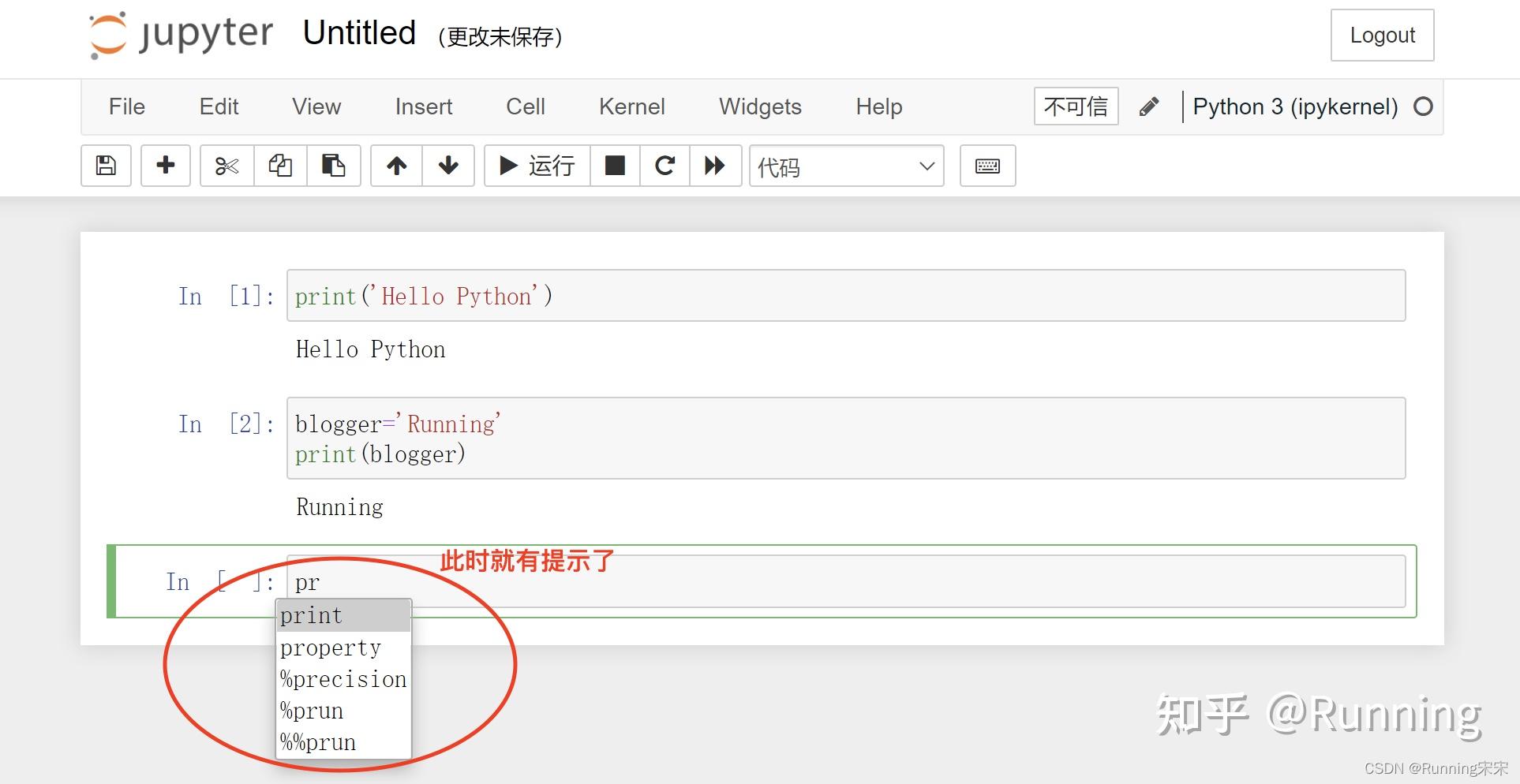
Task: Open the cell type dropdown showing 代码
Action: pyautogui.click(x=846, y=166)
